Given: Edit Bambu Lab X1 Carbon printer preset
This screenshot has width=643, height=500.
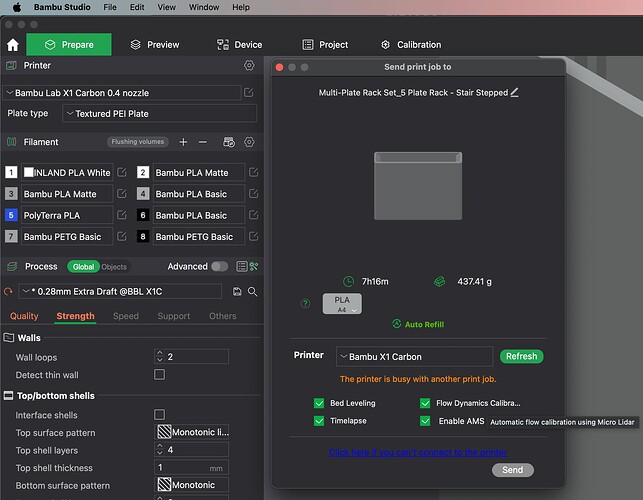Looking at the screenshot, I should (249, 93).
